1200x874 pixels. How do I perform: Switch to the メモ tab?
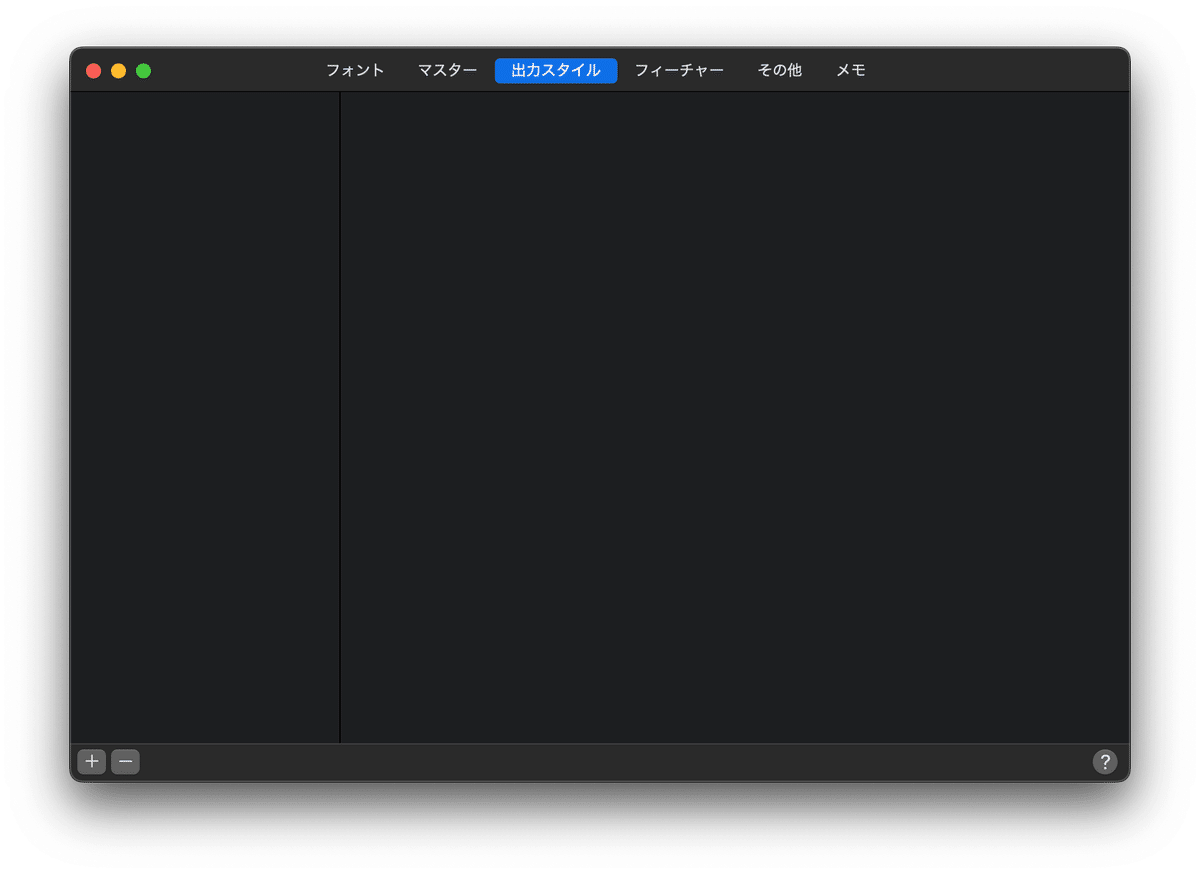[x=851, y=71]
